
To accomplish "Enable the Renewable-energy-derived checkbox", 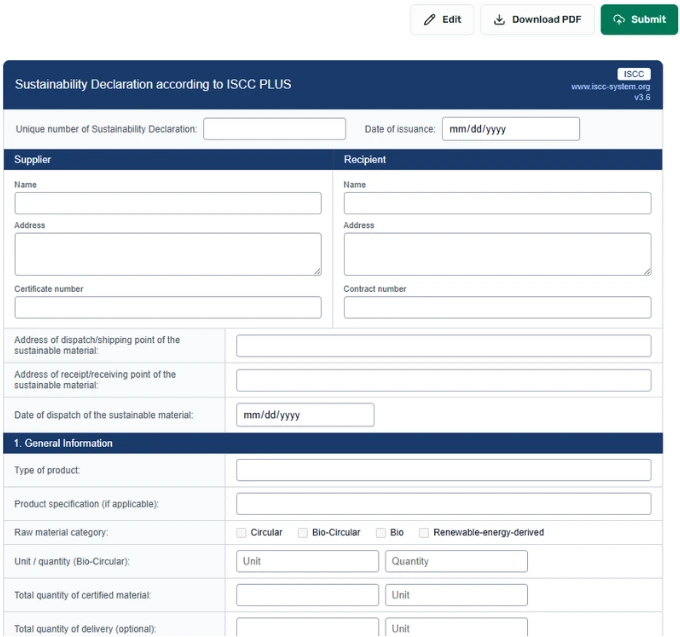I will coord(424,532).
